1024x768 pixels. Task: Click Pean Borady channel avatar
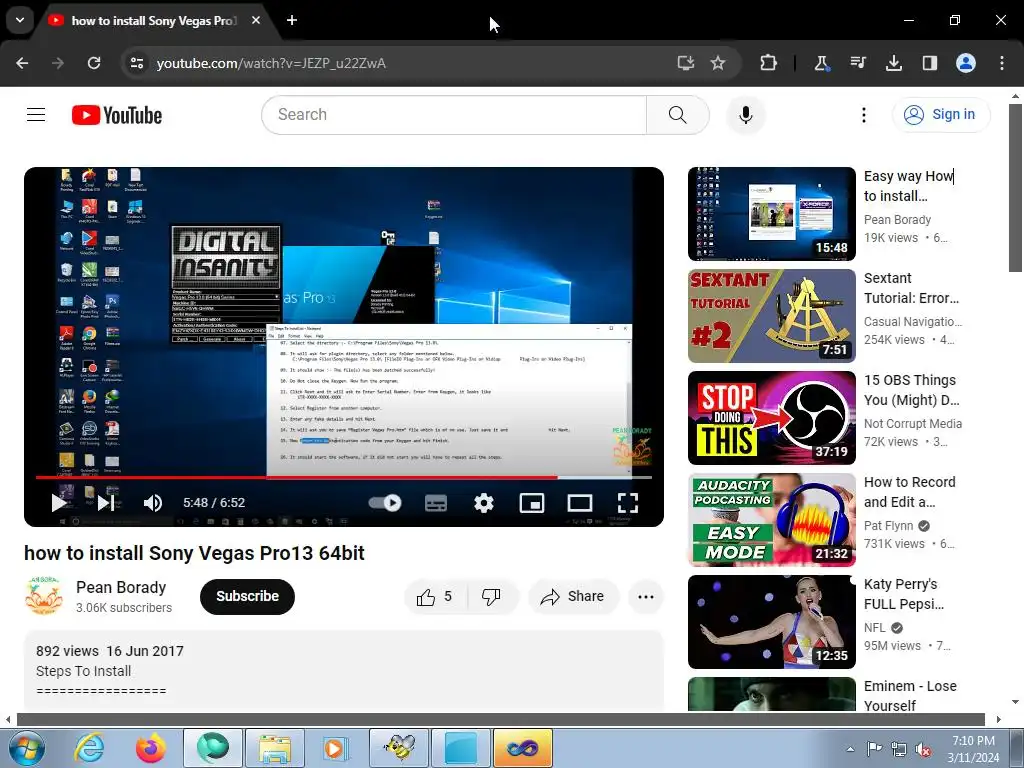pos(44,596)
